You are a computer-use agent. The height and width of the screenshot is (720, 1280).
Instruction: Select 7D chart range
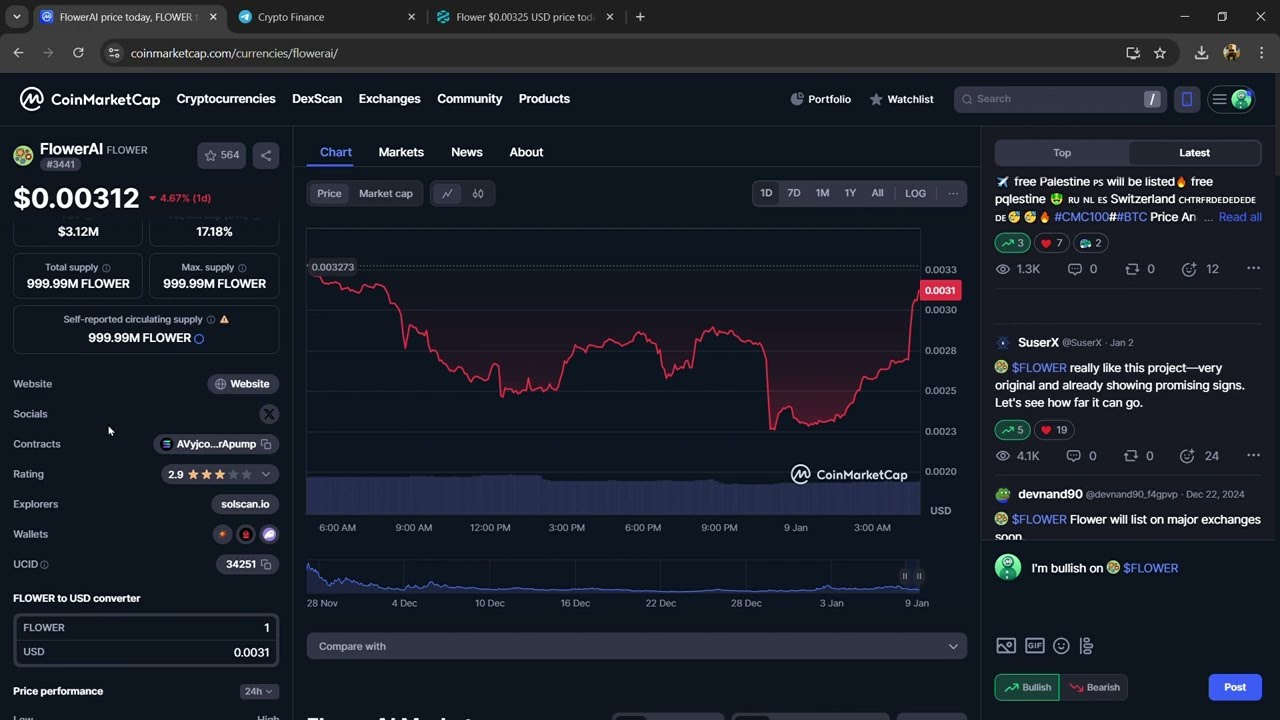[794, 193]
